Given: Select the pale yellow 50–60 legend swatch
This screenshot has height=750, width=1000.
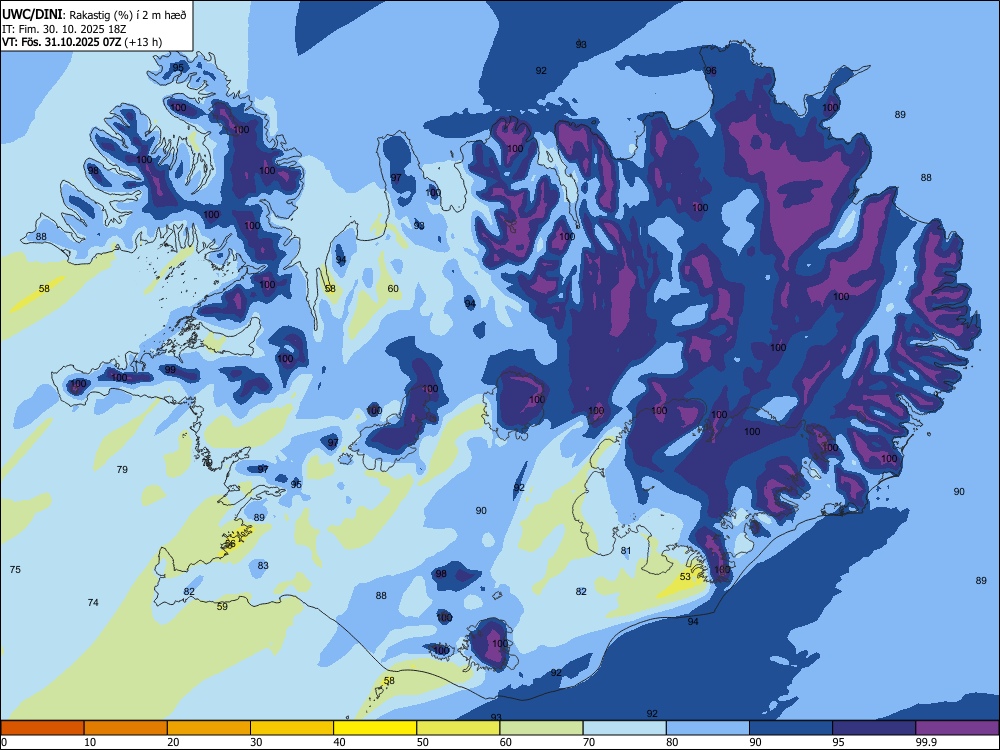Looking at the screenshot, I should [x=459, y=728].
